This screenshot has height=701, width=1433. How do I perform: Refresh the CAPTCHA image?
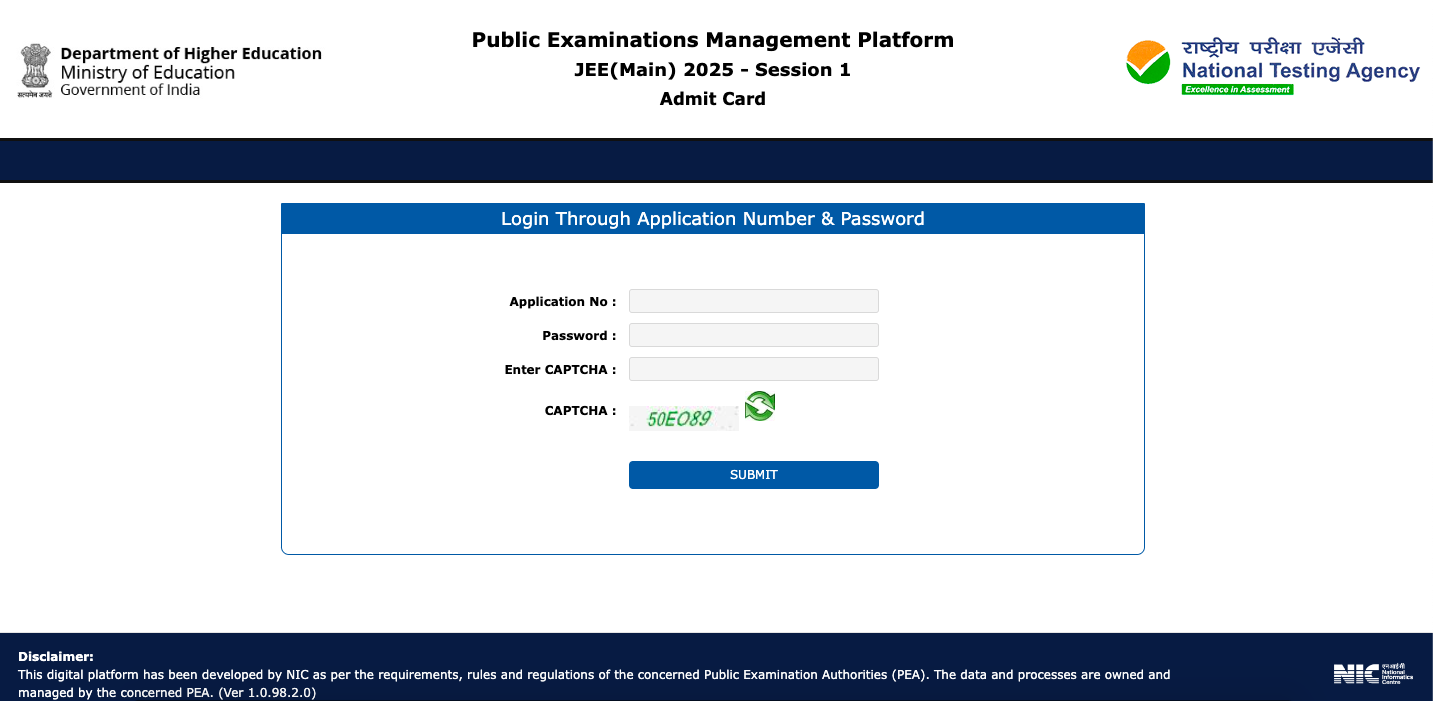[x=758, y=408]
